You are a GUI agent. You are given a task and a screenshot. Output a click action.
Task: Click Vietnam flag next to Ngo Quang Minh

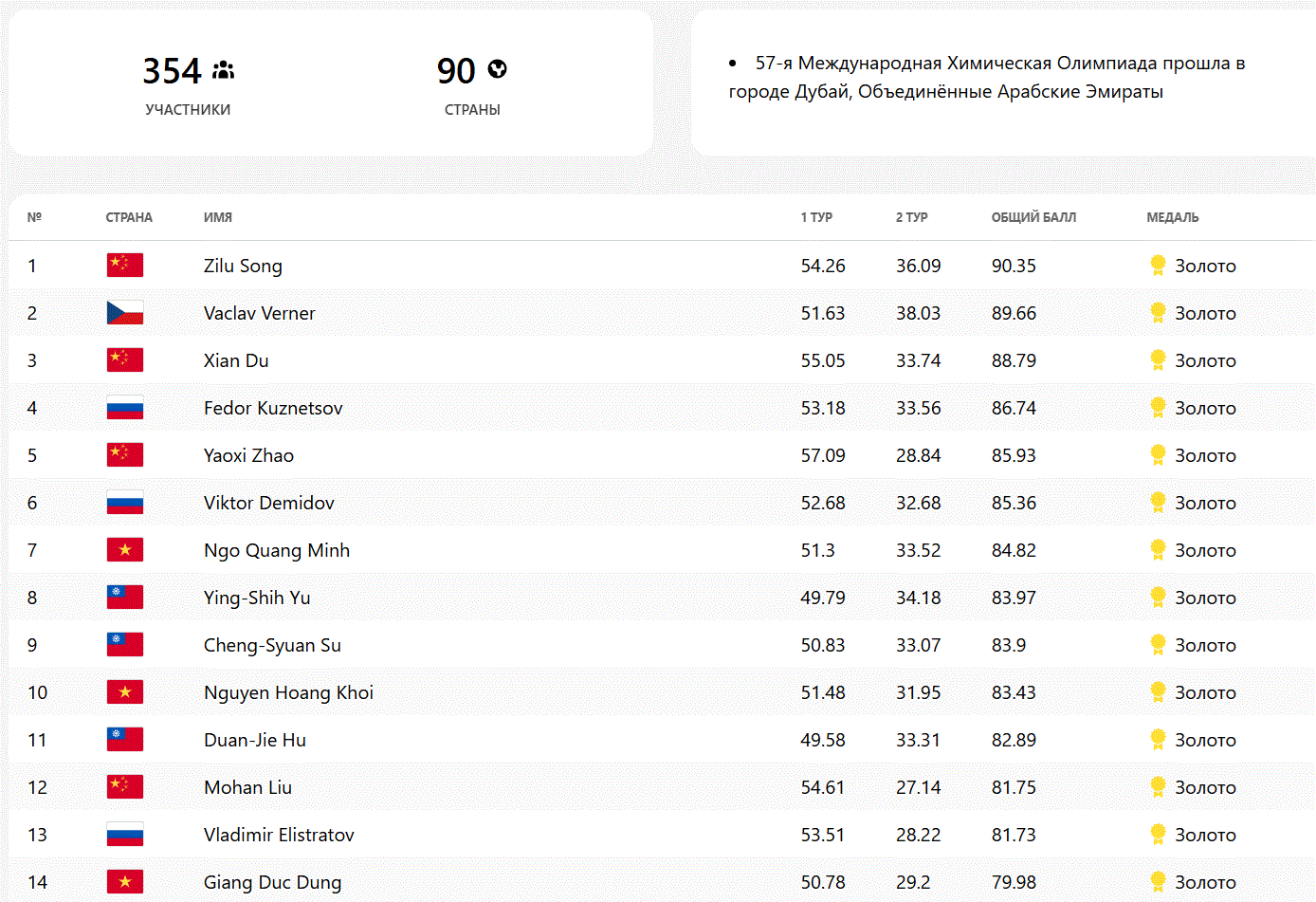125,550
